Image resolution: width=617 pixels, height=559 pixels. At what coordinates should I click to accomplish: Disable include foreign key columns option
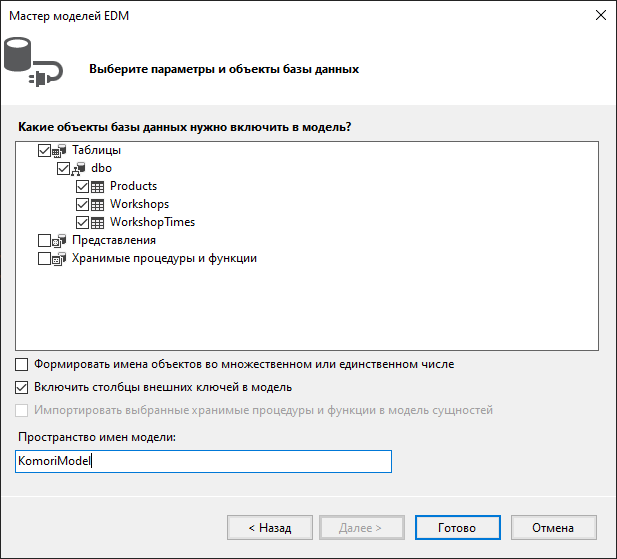coord(23,387)
